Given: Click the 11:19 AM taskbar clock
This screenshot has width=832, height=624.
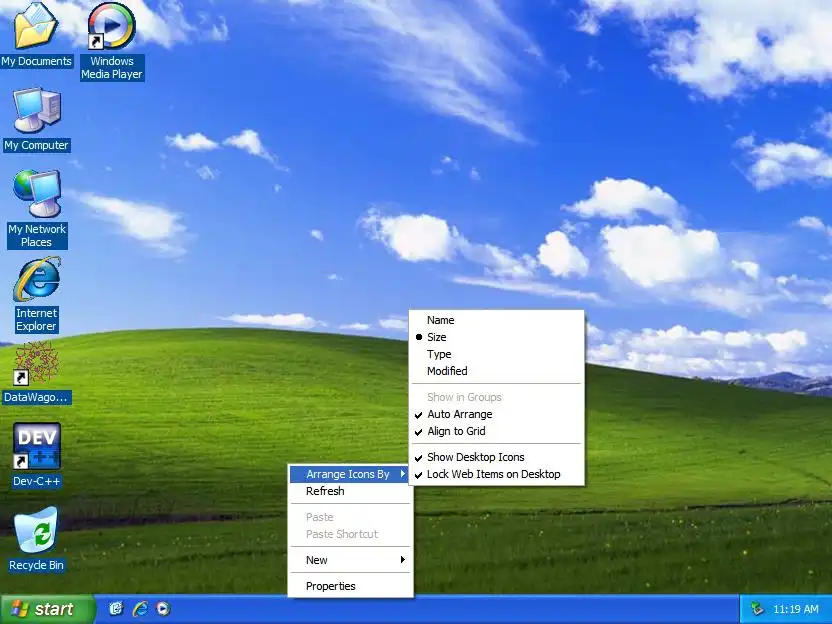Looking at the screenshot, I should [x=796, y=609].
